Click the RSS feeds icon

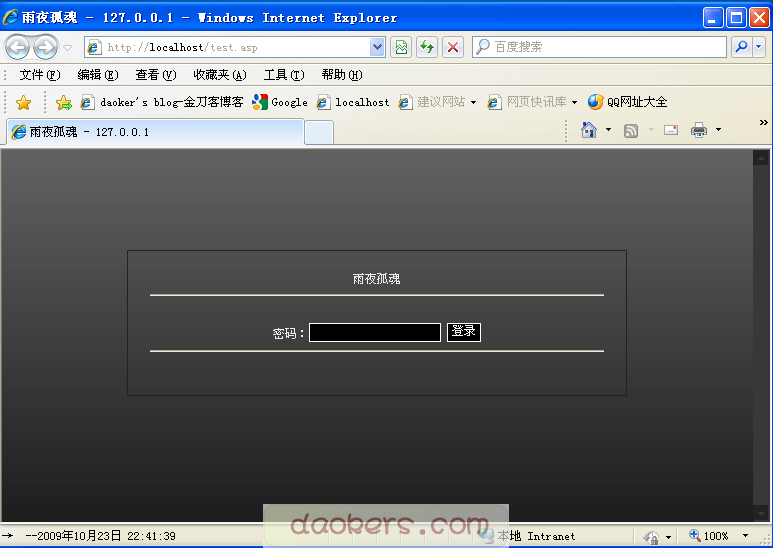point(631,131)
